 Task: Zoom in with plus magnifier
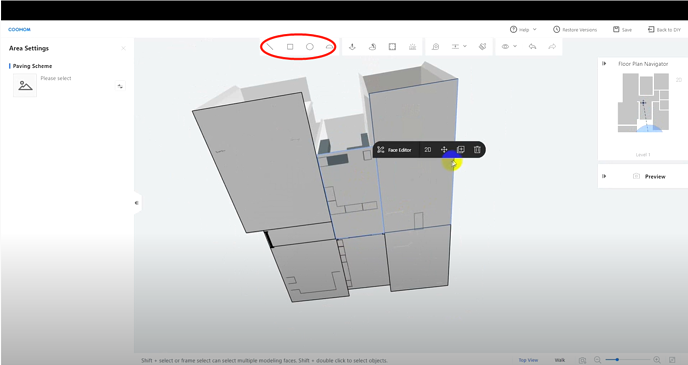click(x=657, y=360)
